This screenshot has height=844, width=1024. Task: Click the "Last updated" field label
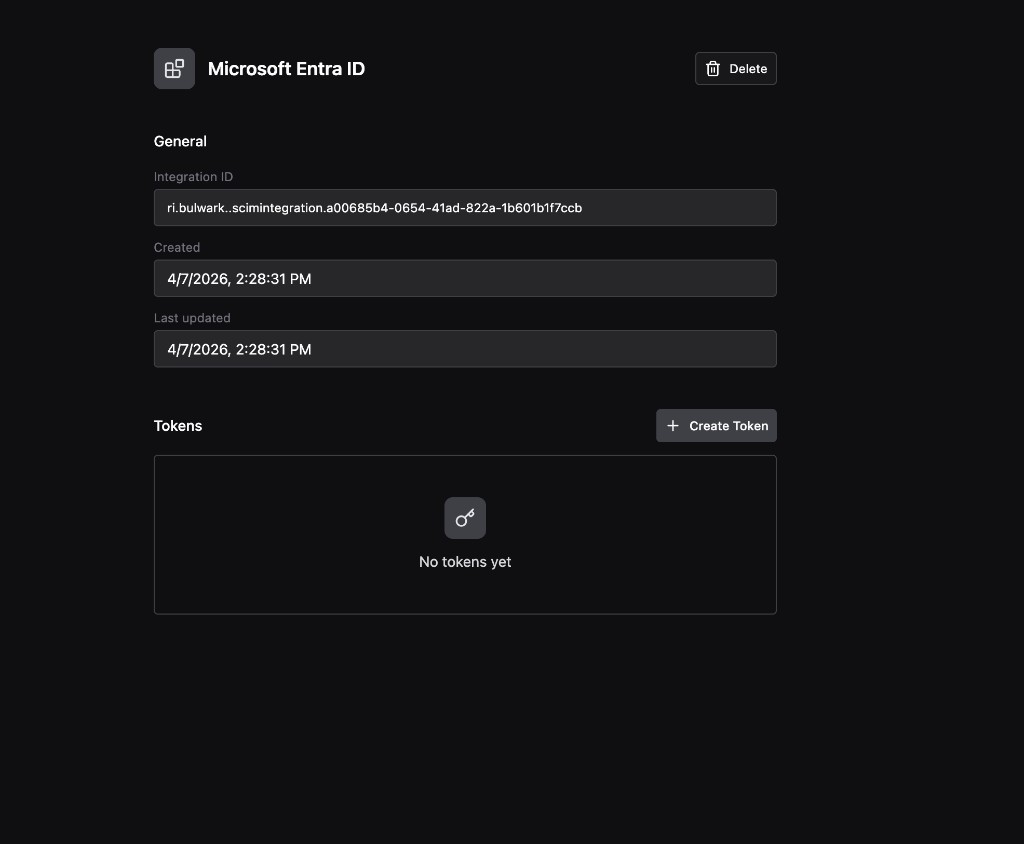click(x=192, y=317)
